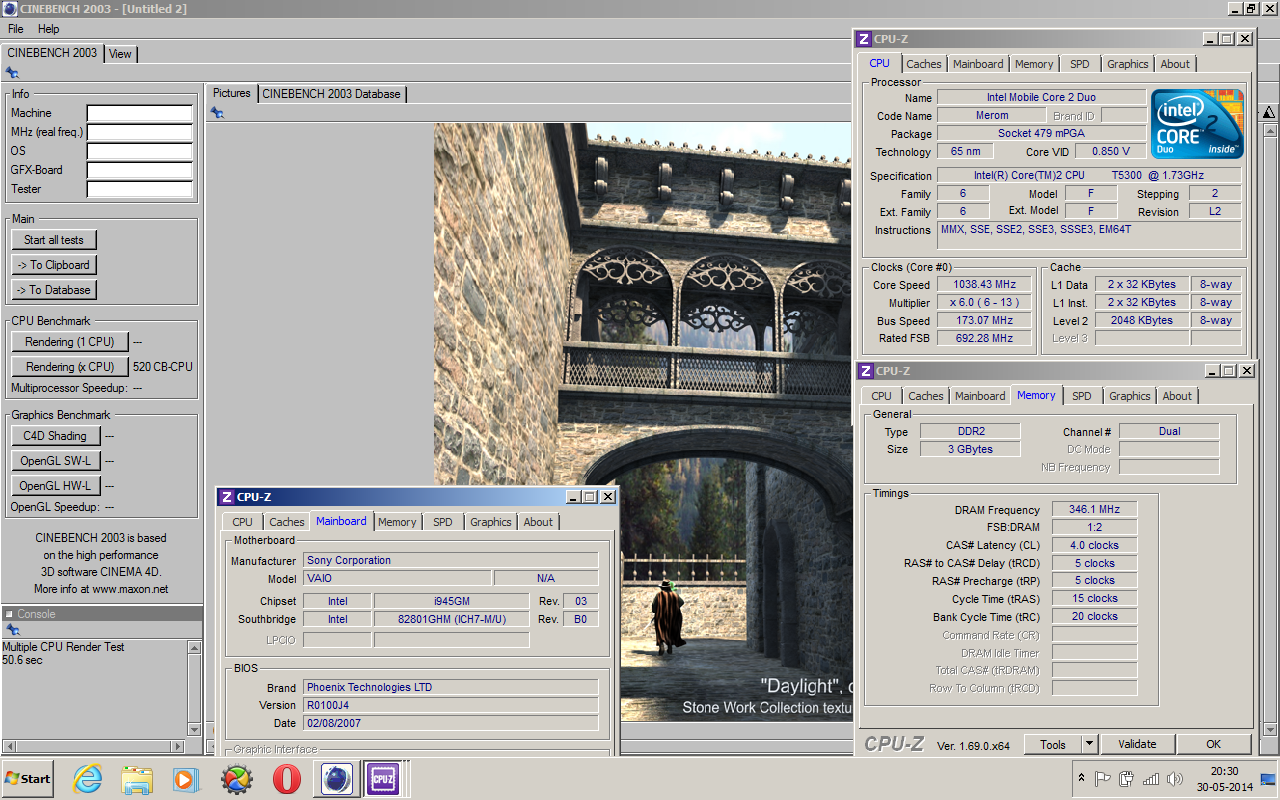Click the CINEBENCH app icon in the title bar

click(10, 9)
